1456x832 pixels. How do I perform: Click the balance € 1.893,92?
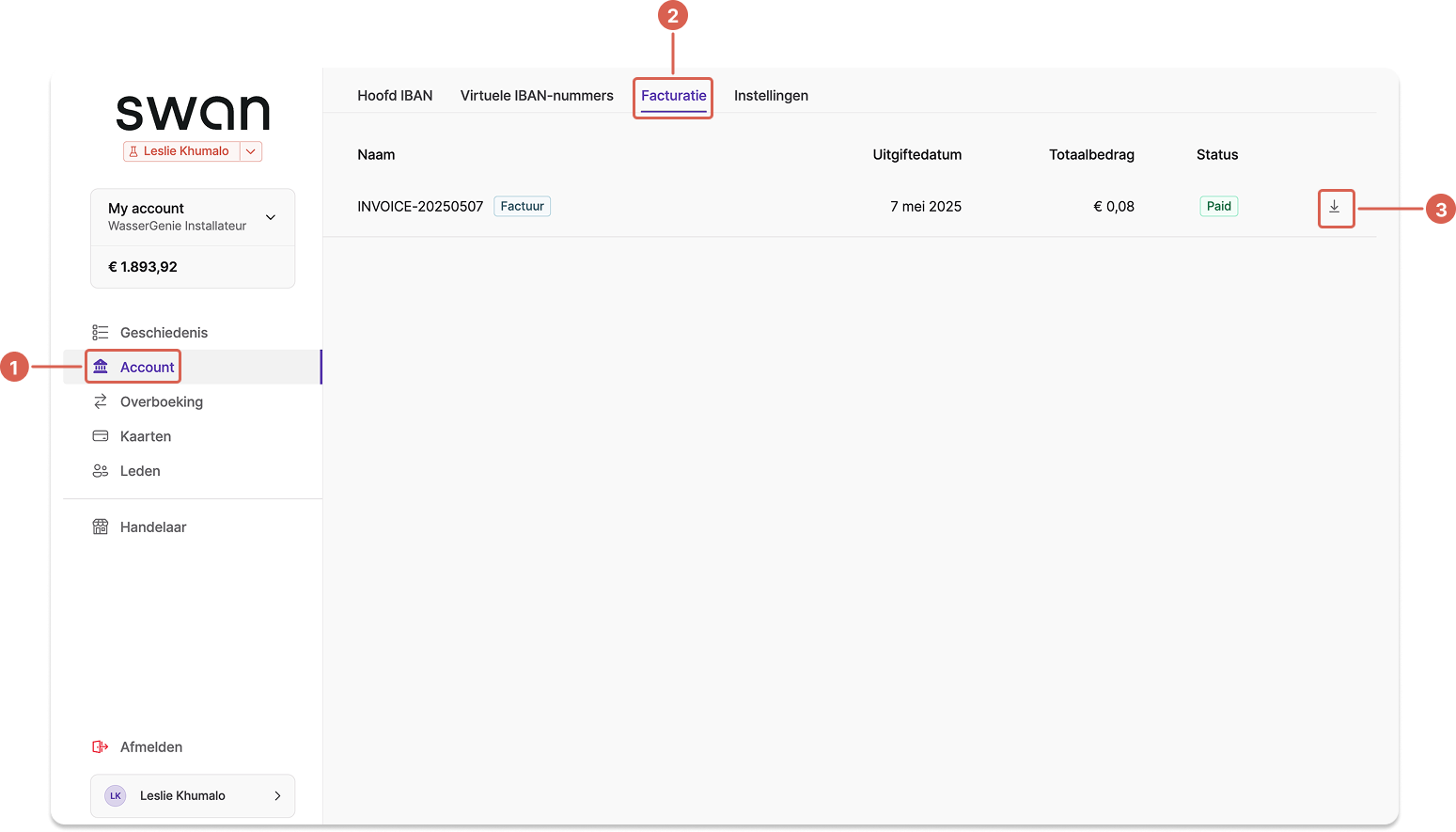pos(143,267)
